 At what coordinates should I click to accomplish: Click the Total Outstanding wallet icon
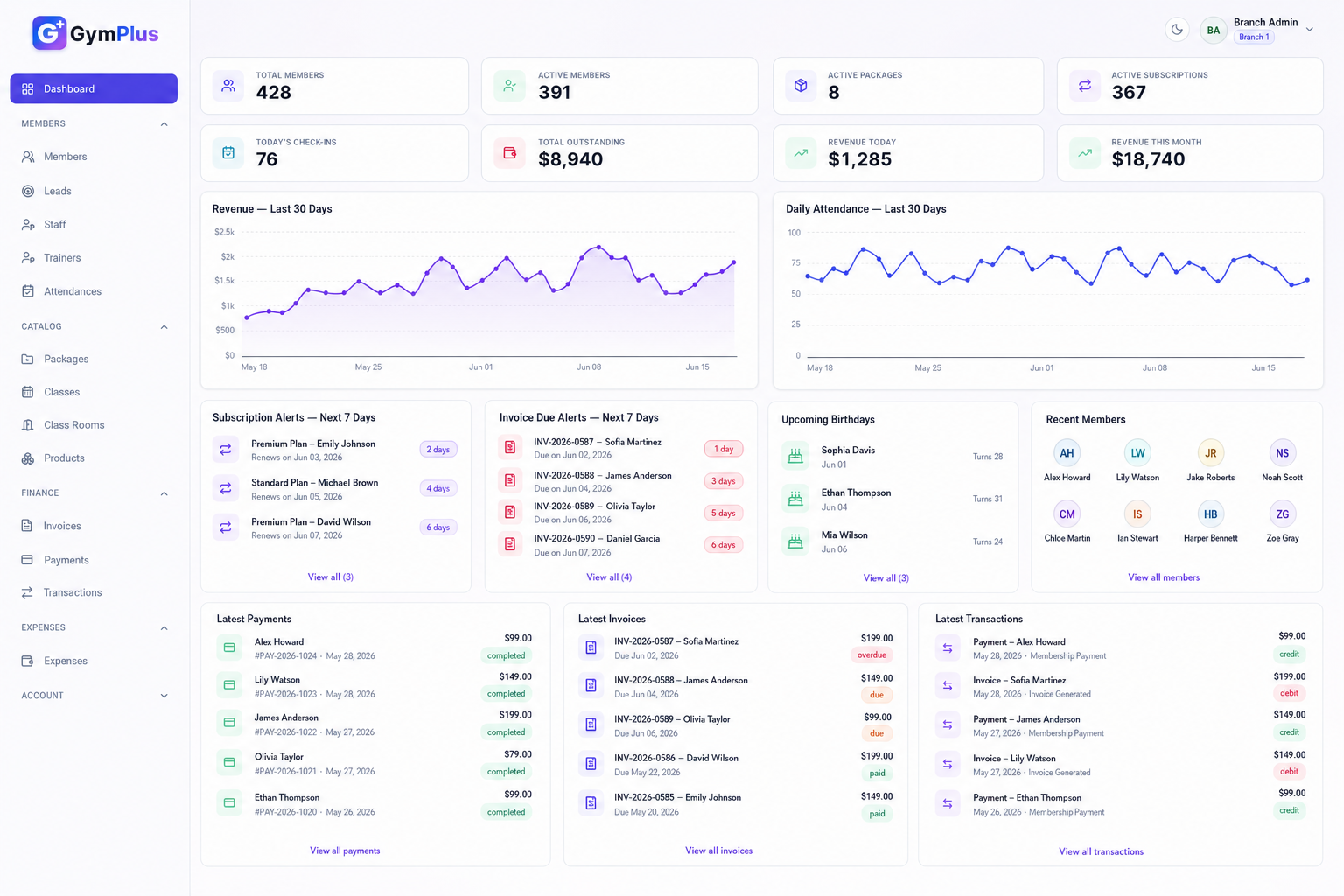click(x=509, y=152)
